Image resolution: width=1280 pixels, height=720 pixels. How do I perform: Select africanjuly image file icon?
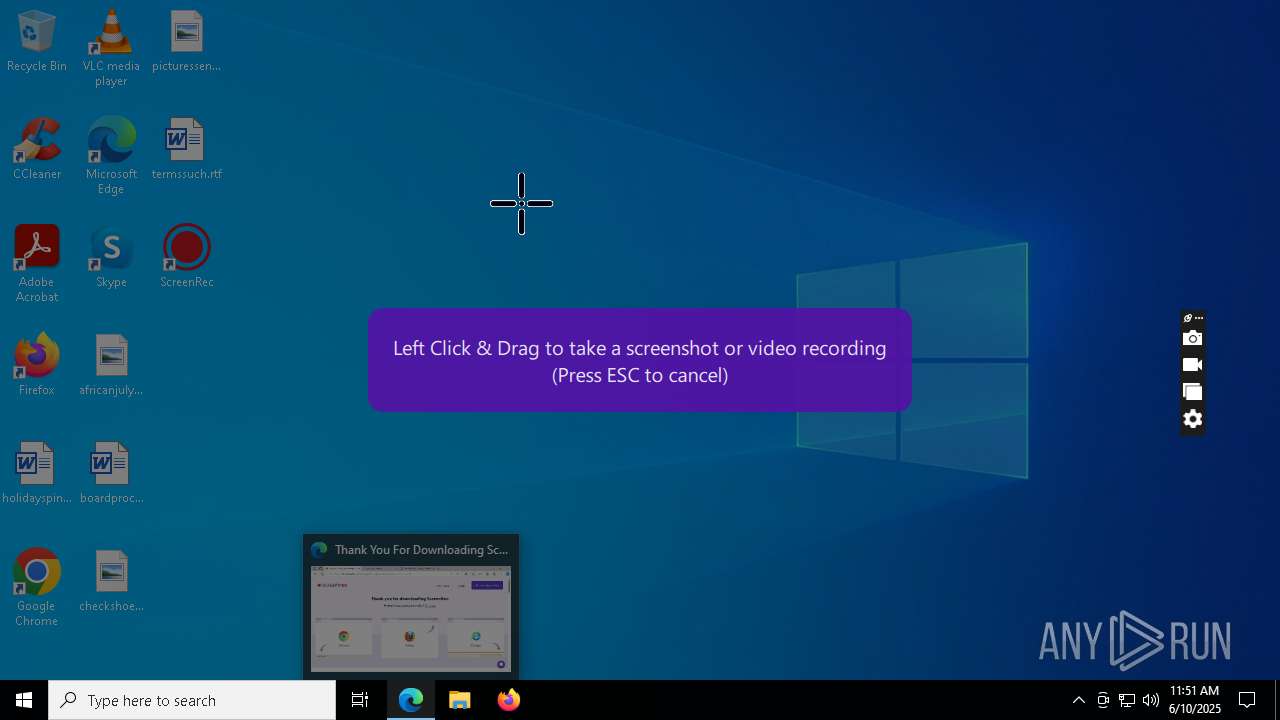tap(111, 366)
